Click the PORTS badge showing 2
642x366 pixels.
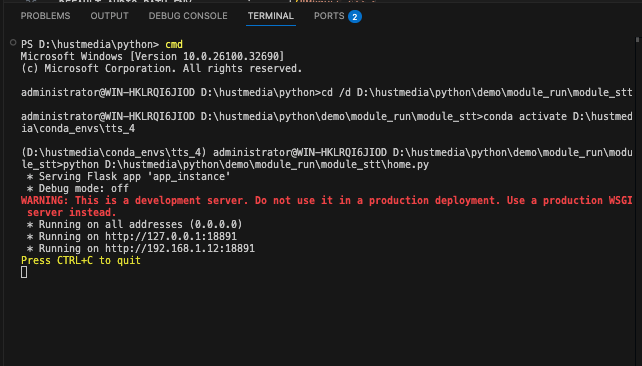[355, 17]
